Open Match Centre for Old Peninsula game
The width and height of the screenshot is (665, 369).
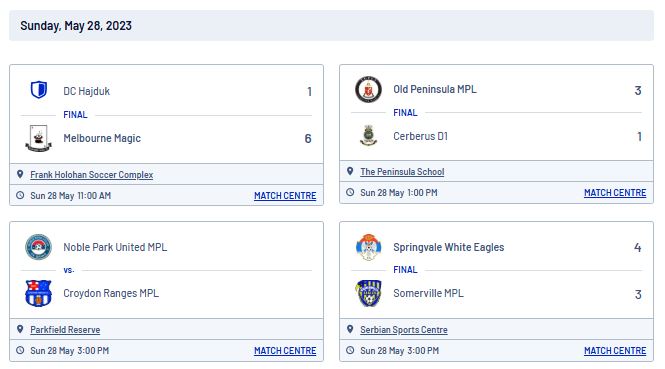(x=615, y=193)
